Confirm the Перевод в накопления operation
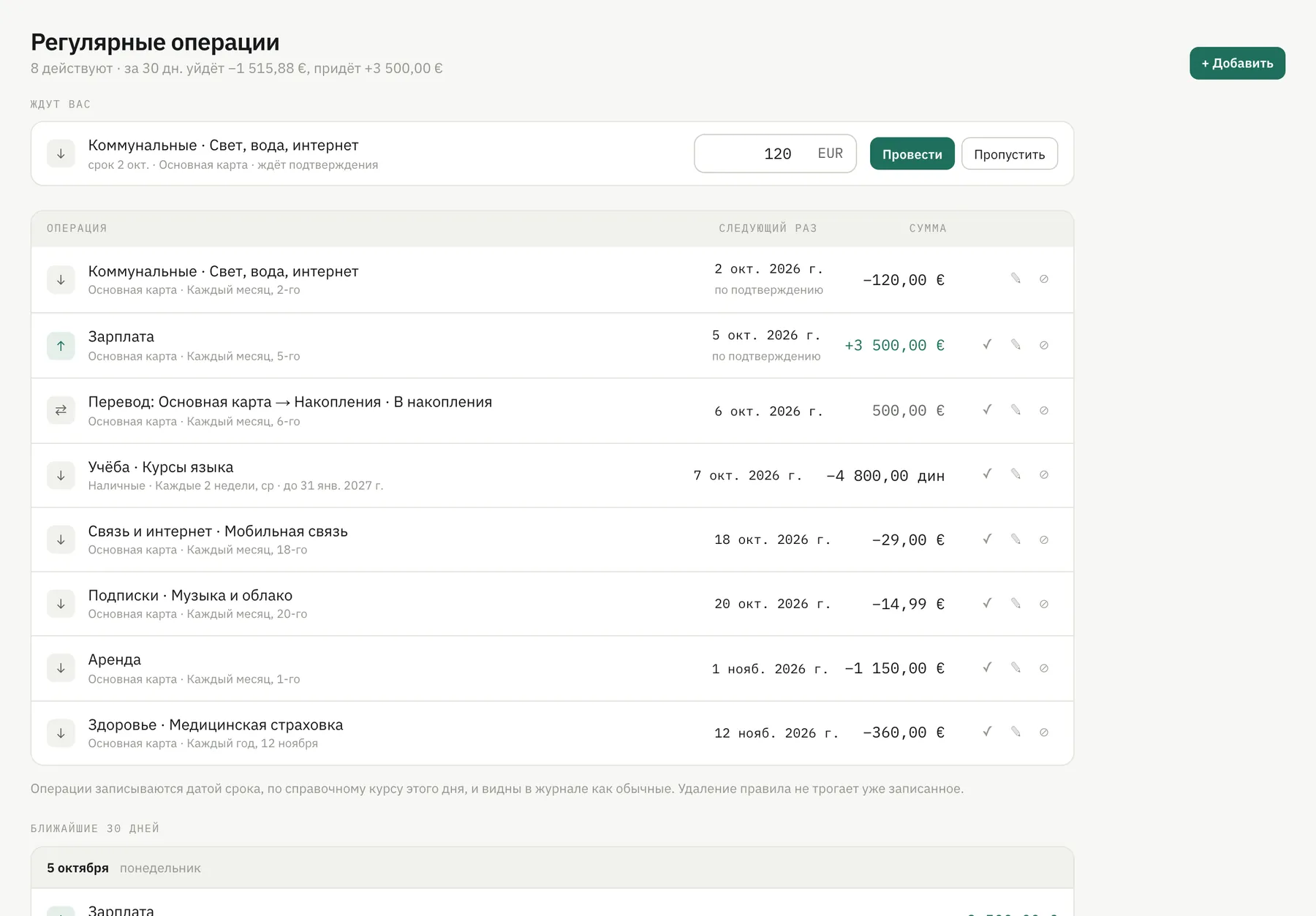 click(987, 410)
